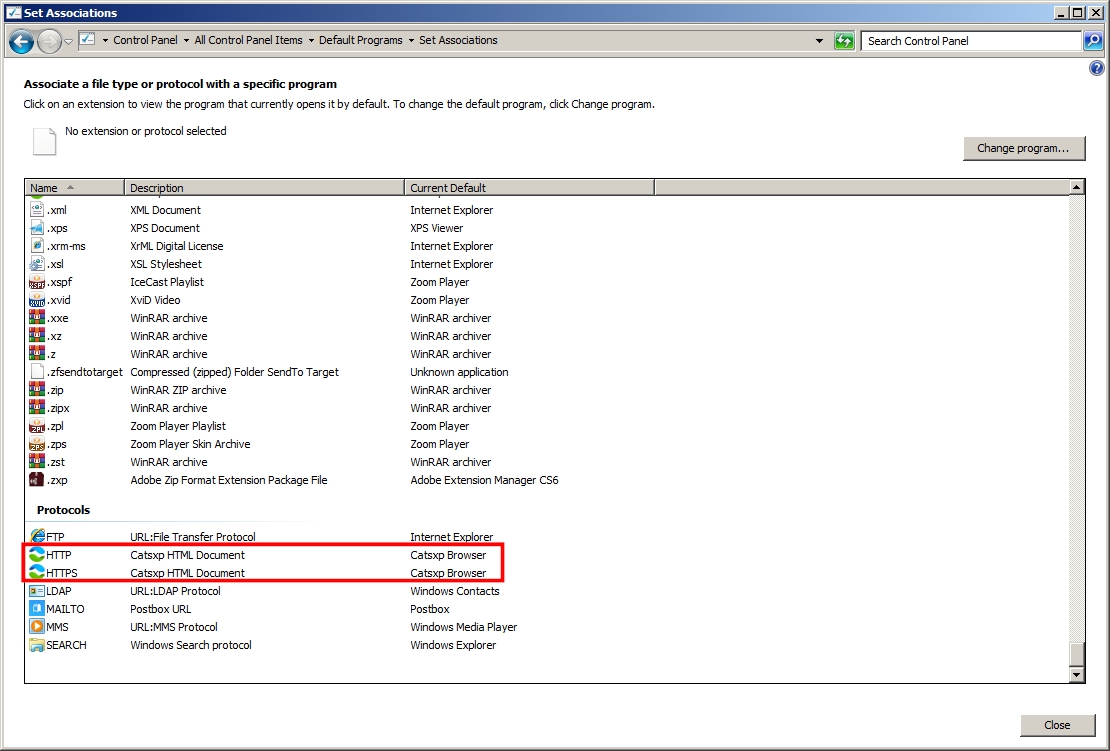
Task: Click the .z WinRAR icon
Action: 37,354
